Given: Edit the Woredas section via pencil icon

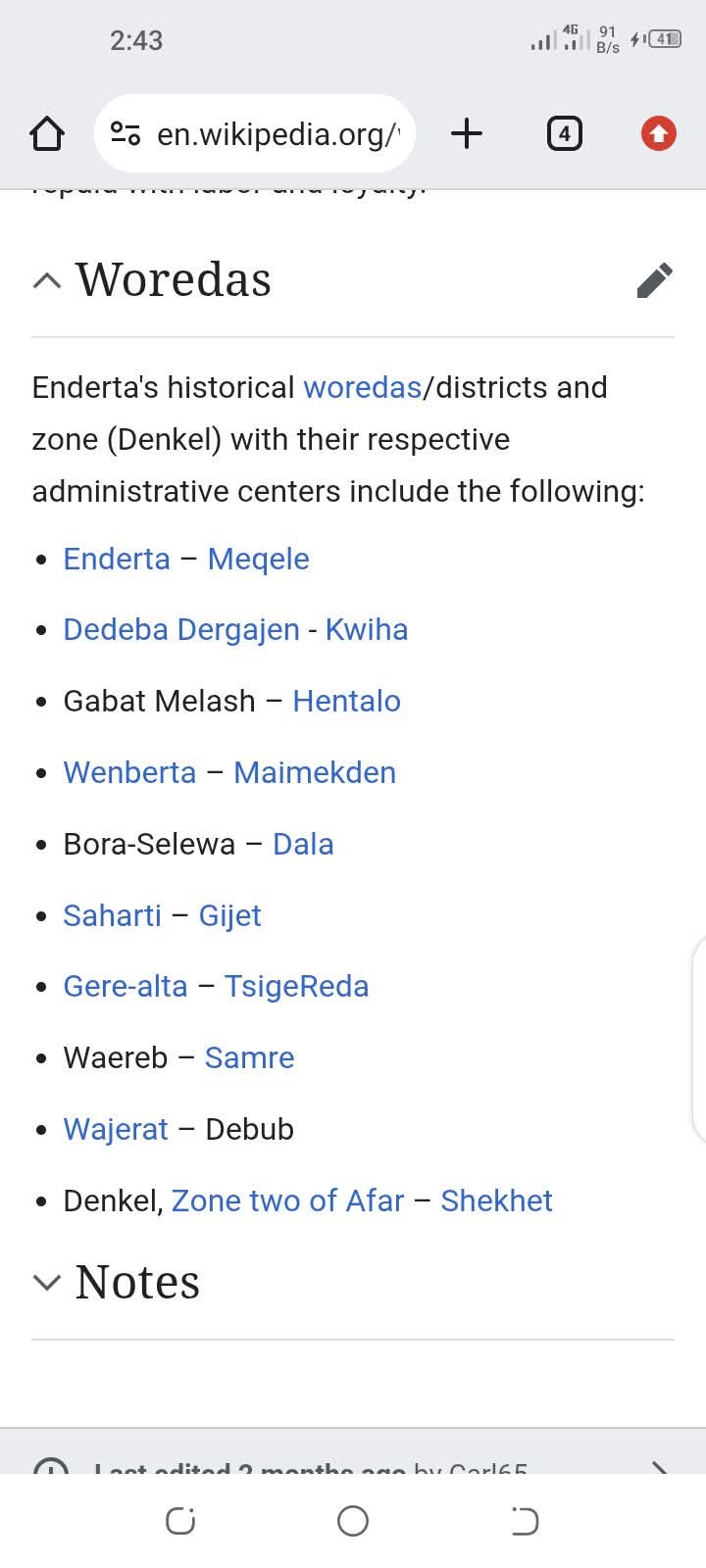Looking at the screenshot, I should coord(655,281).
